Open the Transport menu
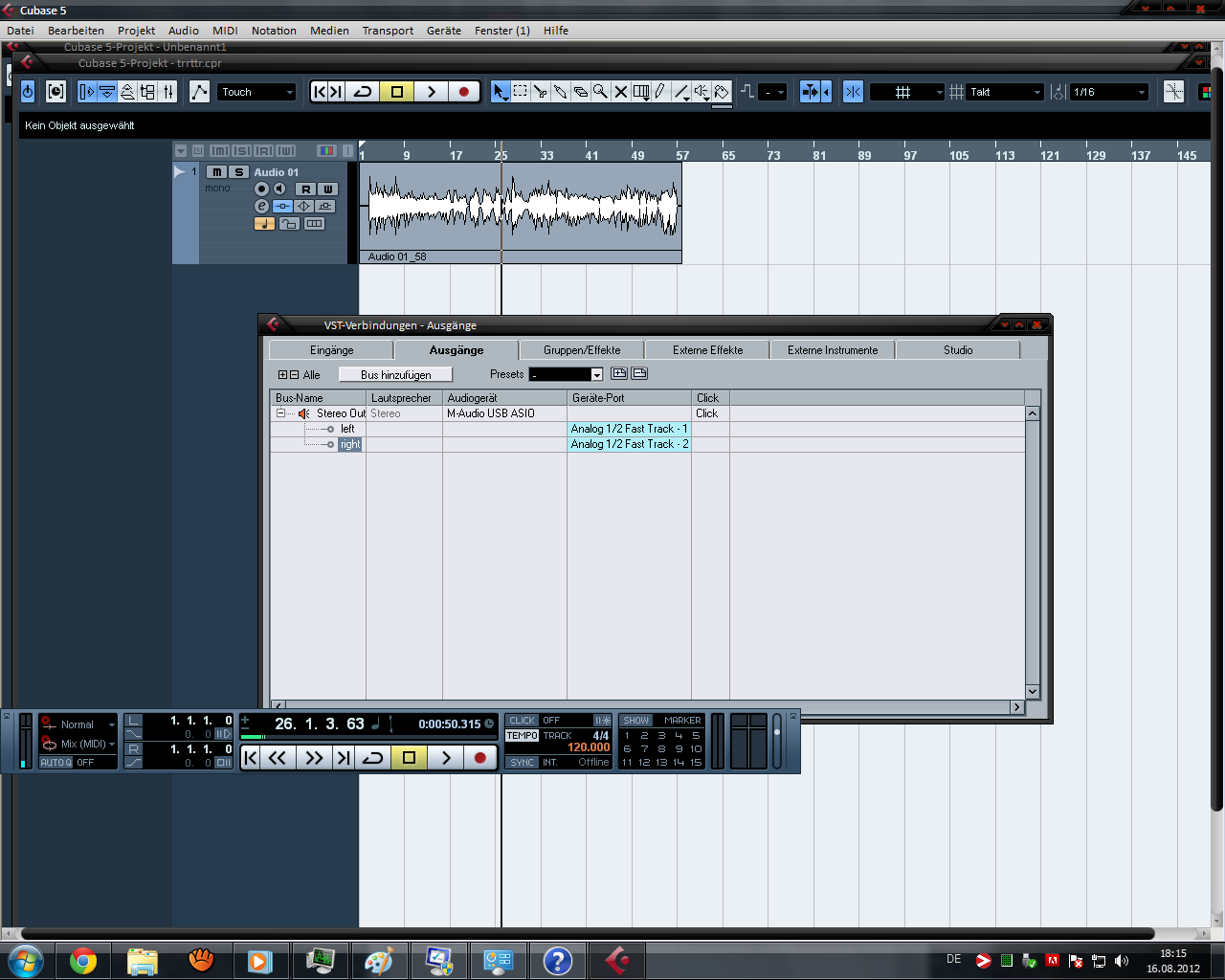1225x980 pixels. (x=388, y=31)
